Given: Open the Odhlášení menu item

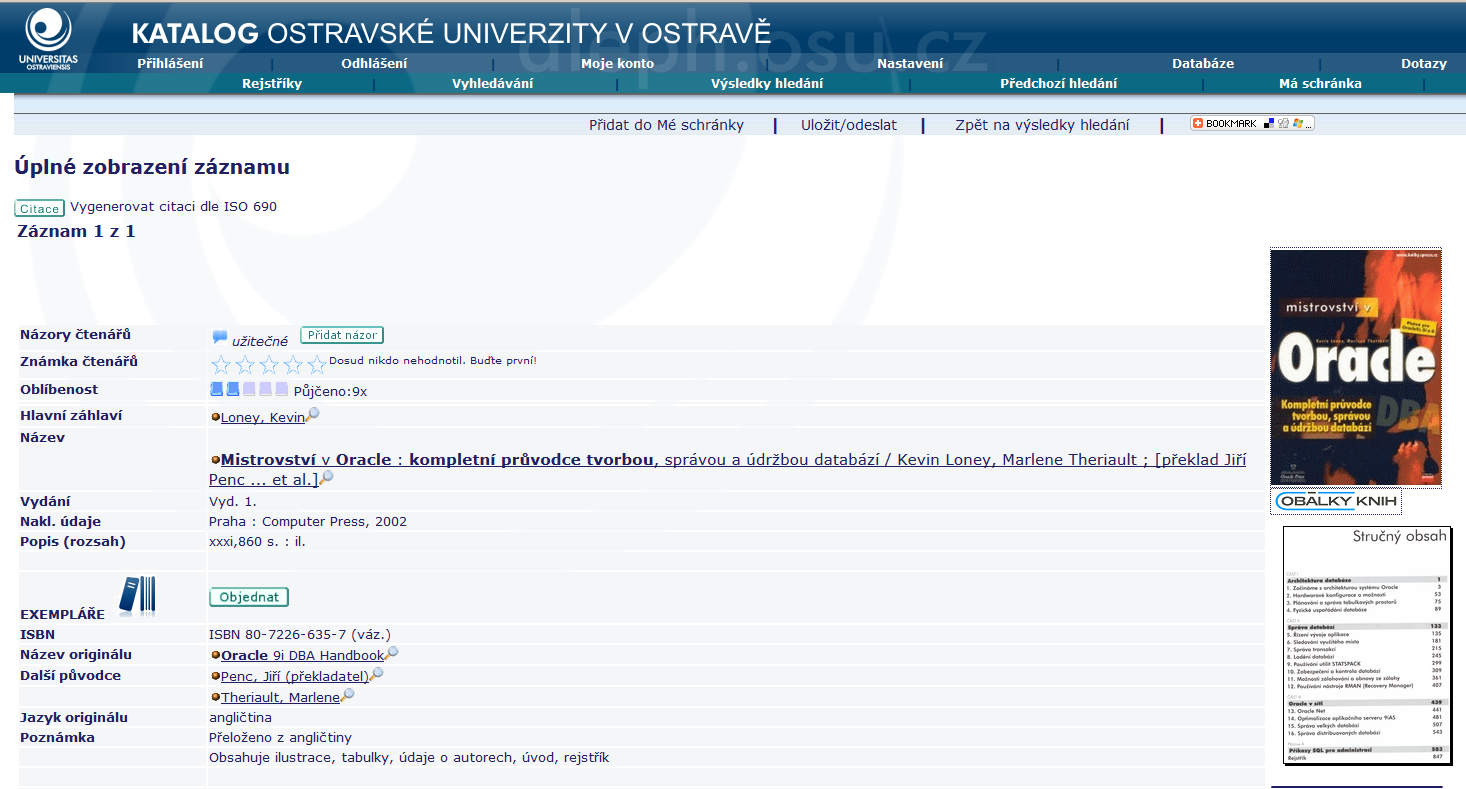Looking at the screenshot, I should click(374, 63).
